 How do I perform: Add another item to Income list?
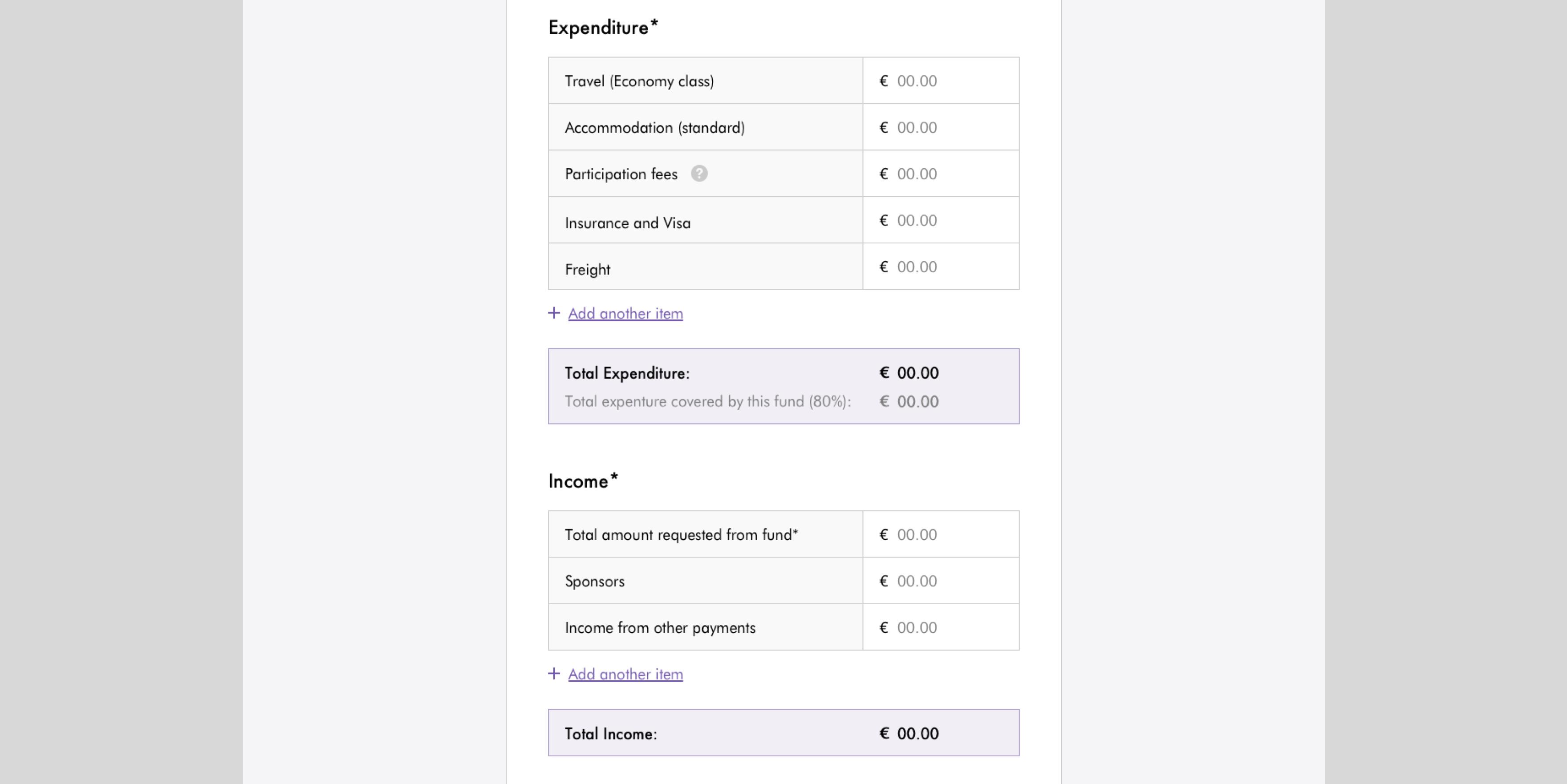[625, 674]
